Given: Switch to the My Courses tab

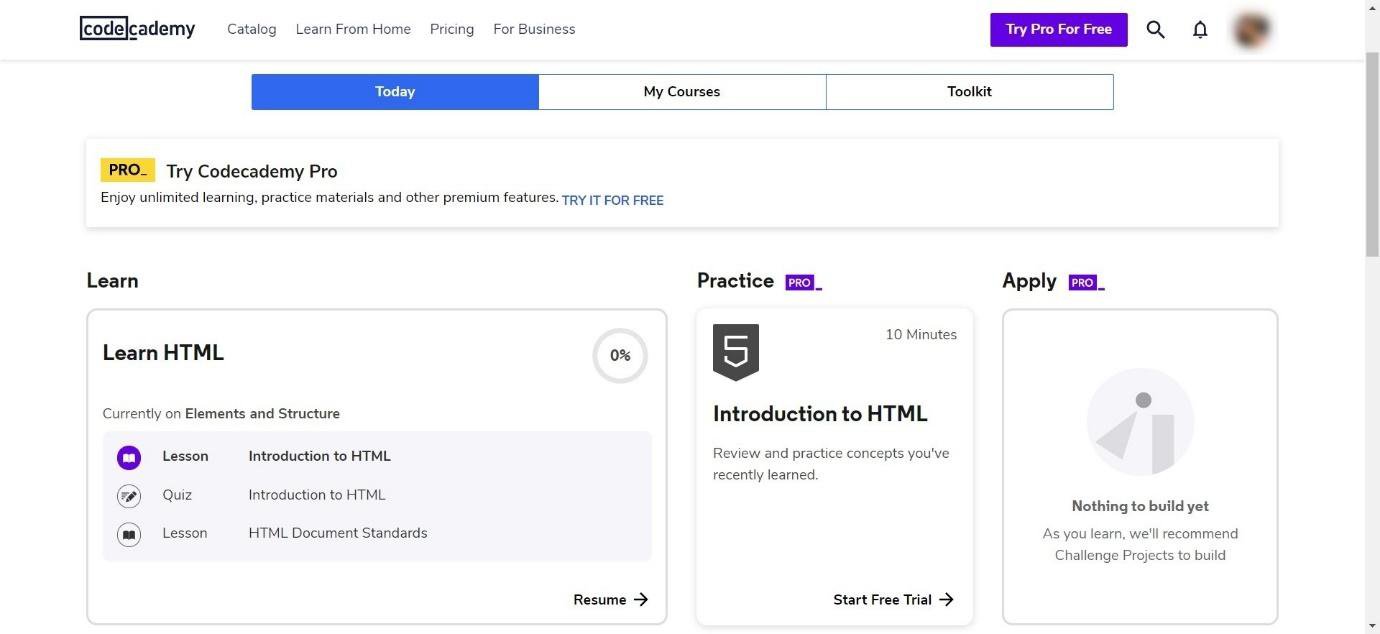Looking at the screenshot, I should coord(682,91).
